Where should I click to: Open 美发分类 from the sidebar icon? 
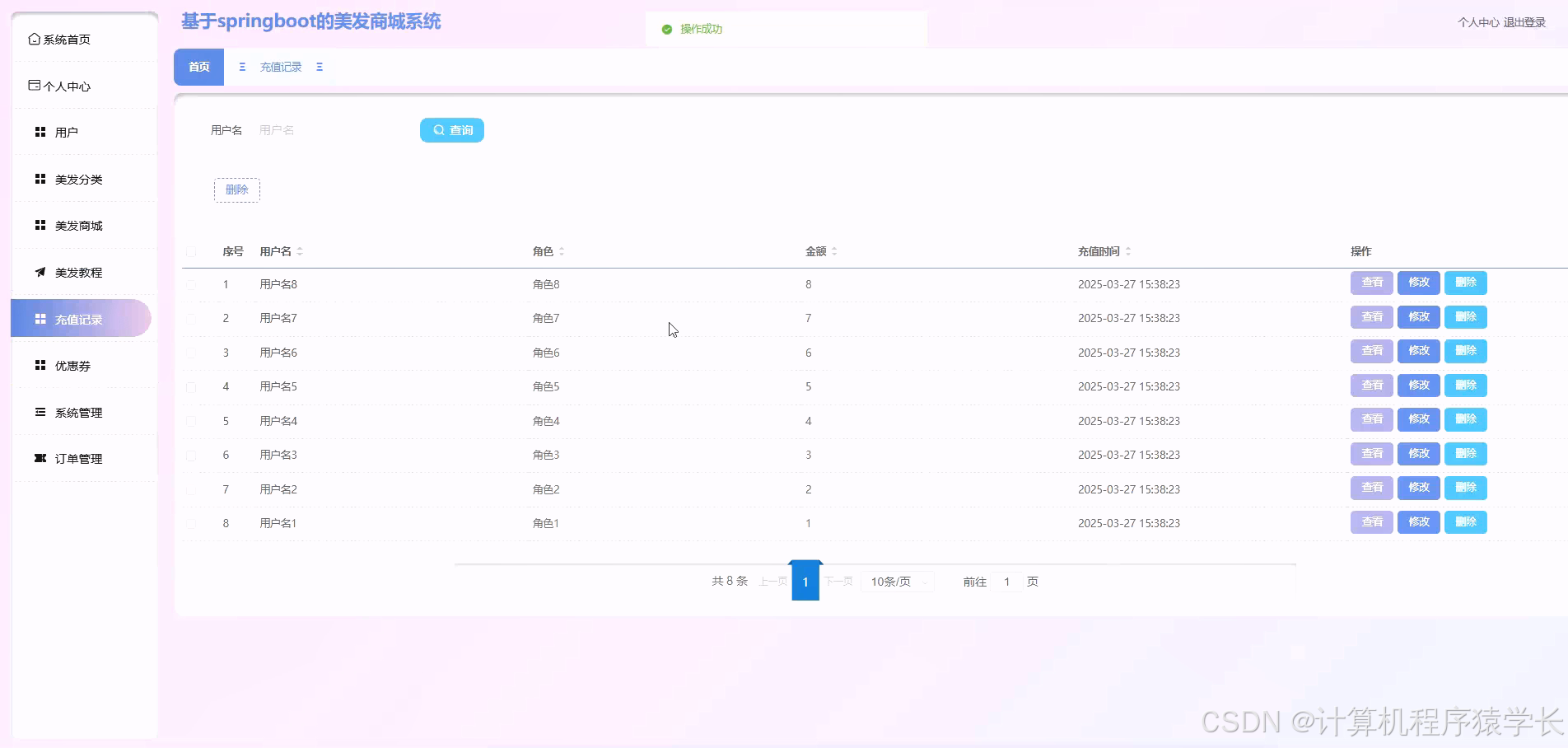[x=40, y=178]
